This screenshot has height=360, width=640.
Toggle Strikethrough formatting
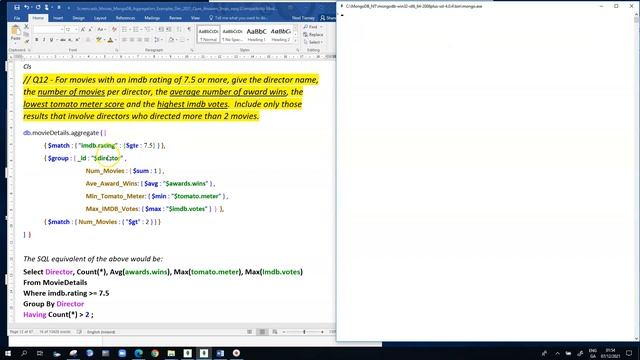click(63, 40)
